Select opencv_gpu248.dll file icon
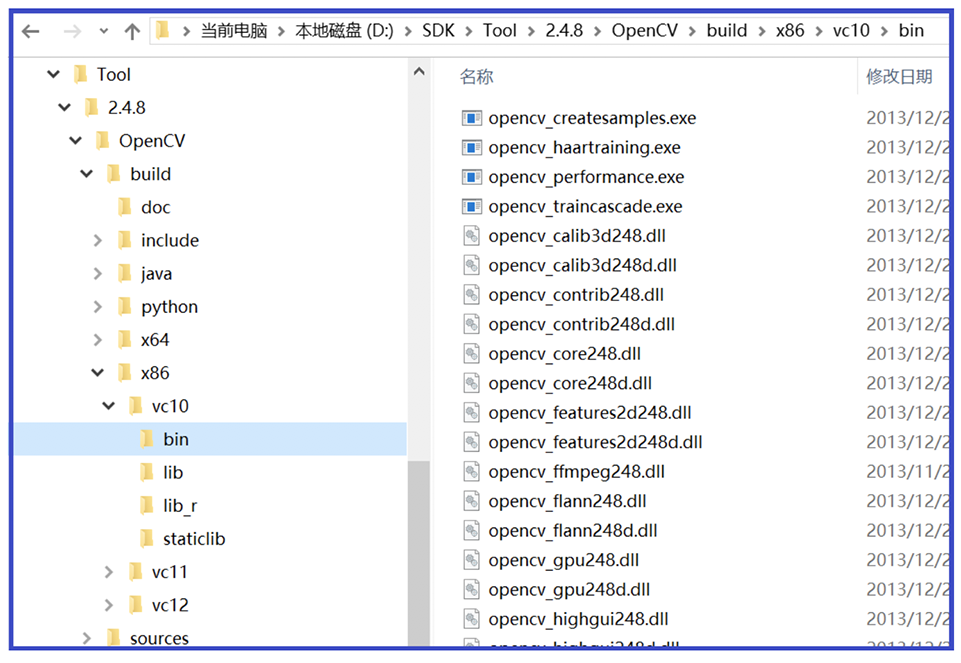The width and height of the screenshot is (961, 663). (x=471, y=560)
